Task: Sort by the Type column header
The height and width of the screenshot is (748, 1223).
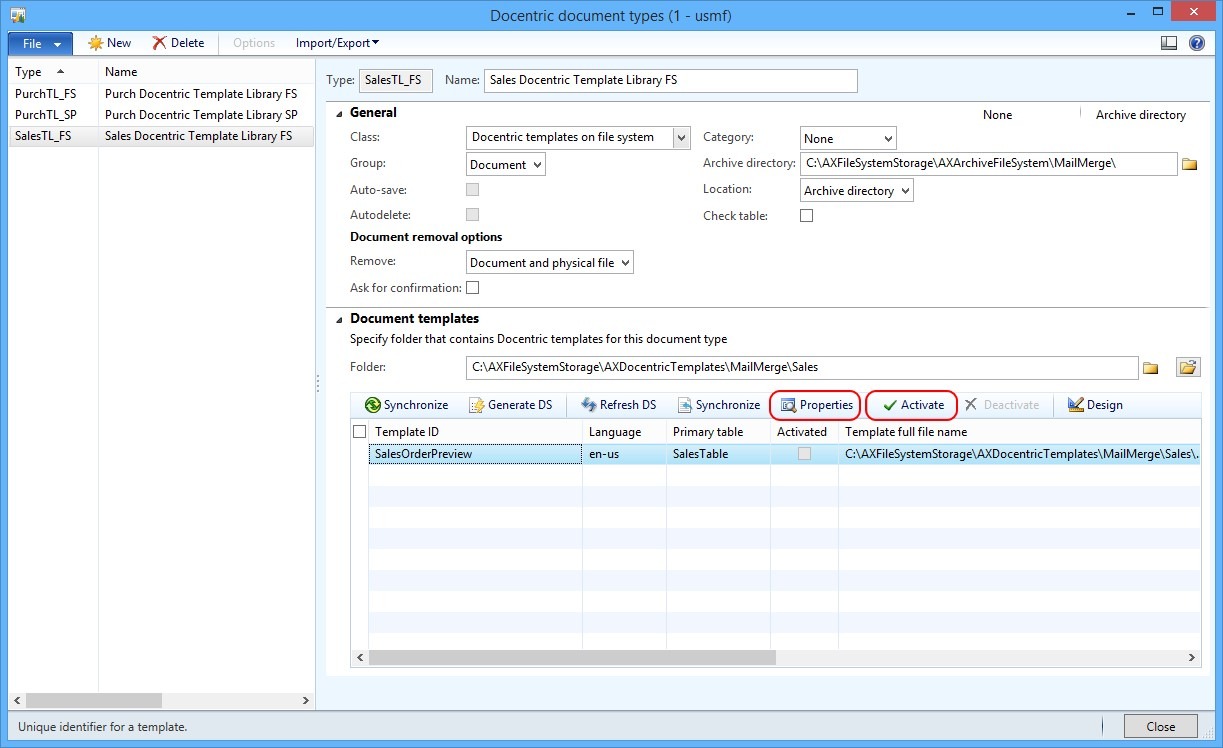Action: pos(54,72)
